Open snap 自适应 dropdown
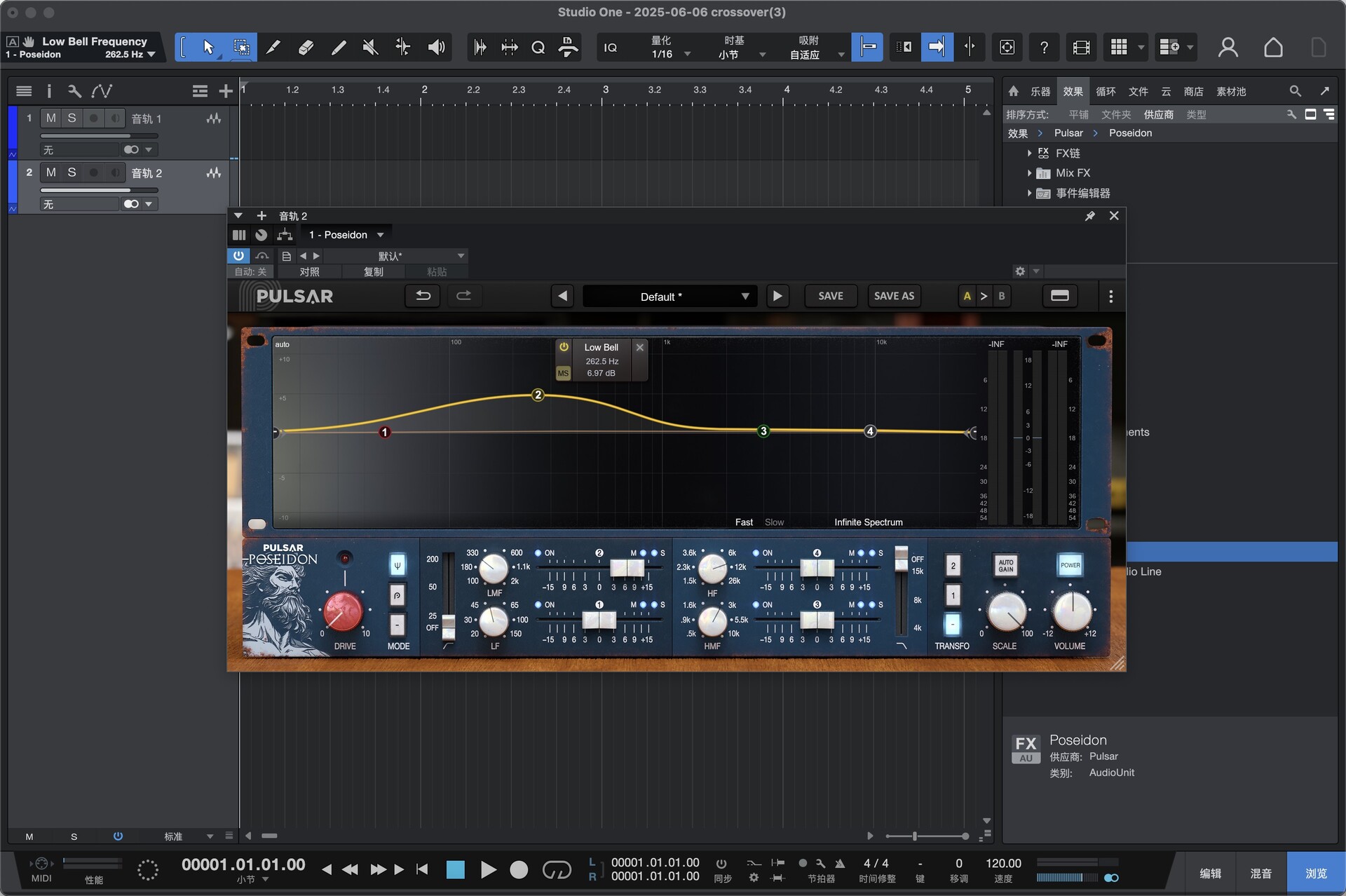1346x896 pixels. [x=816, y=54]
